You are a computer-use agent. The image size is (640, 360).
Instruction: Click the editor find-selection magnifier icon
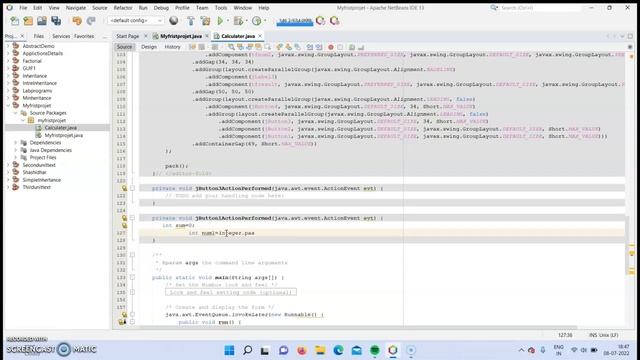point(231,47)
